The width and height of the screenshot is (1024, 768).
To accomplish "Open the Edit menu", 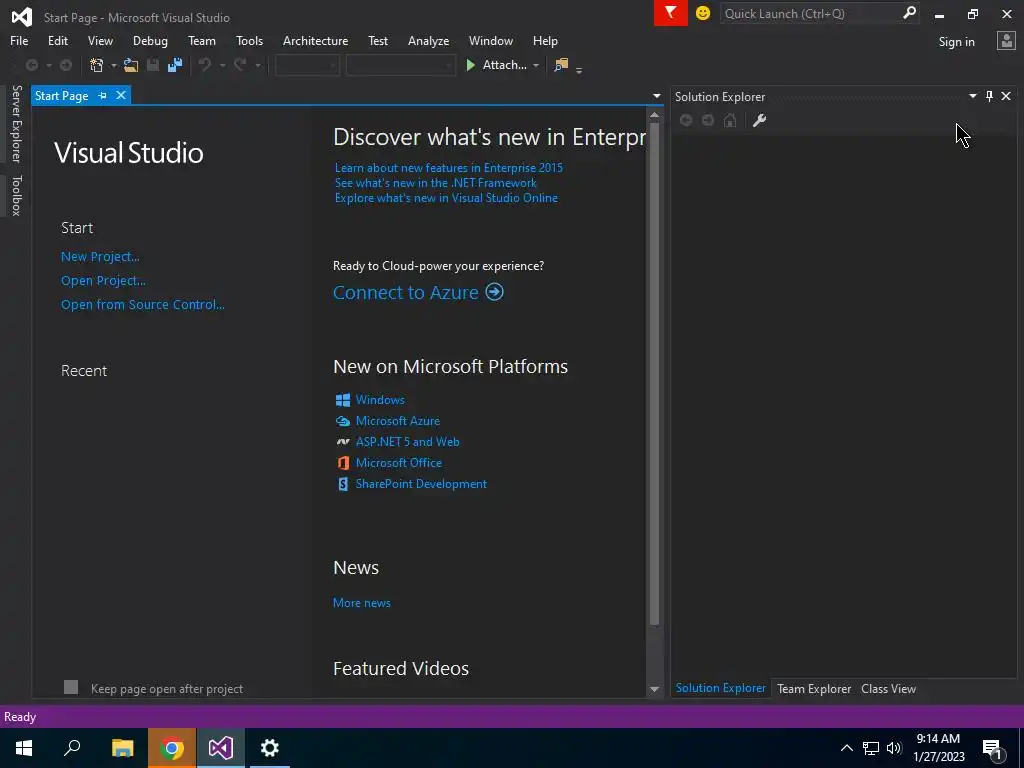I will click(x=57, y=40).
